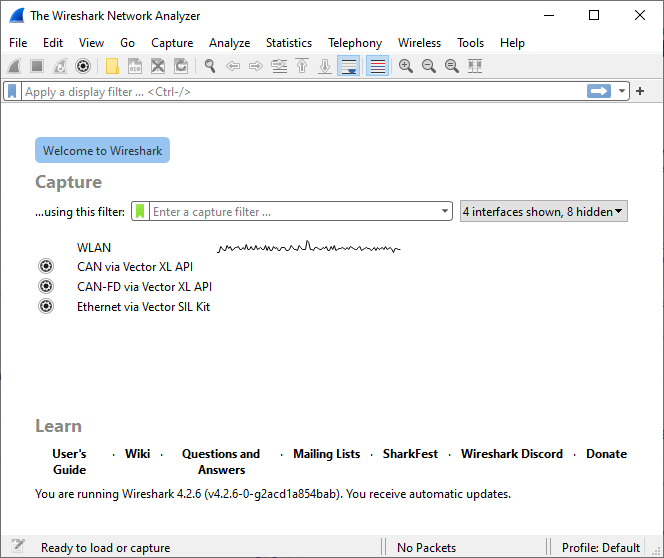Open the View menu
Screen dimensions: 664x558
91,43
